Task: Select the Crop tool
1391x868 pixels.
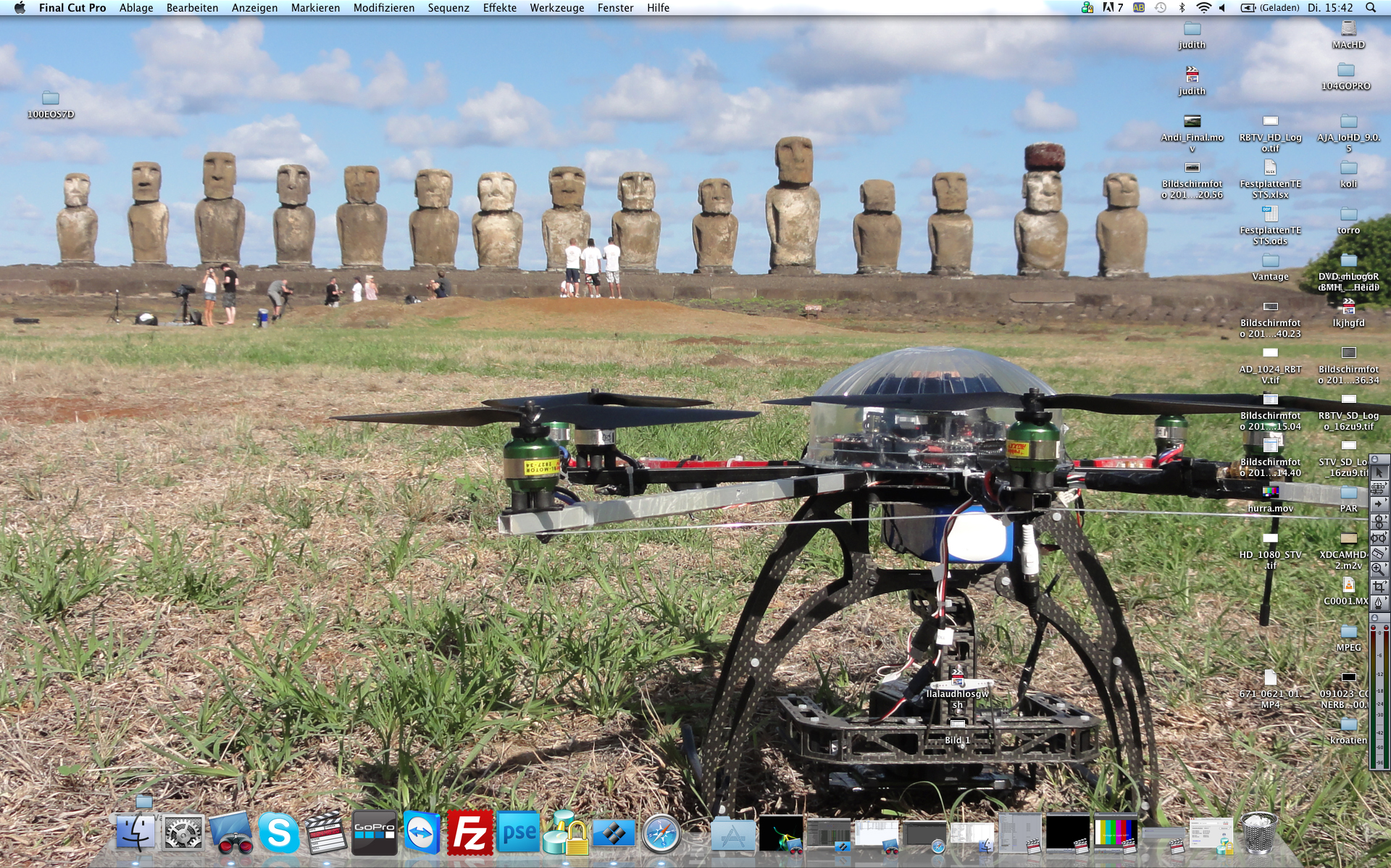Action: [x=1379, y=585]
